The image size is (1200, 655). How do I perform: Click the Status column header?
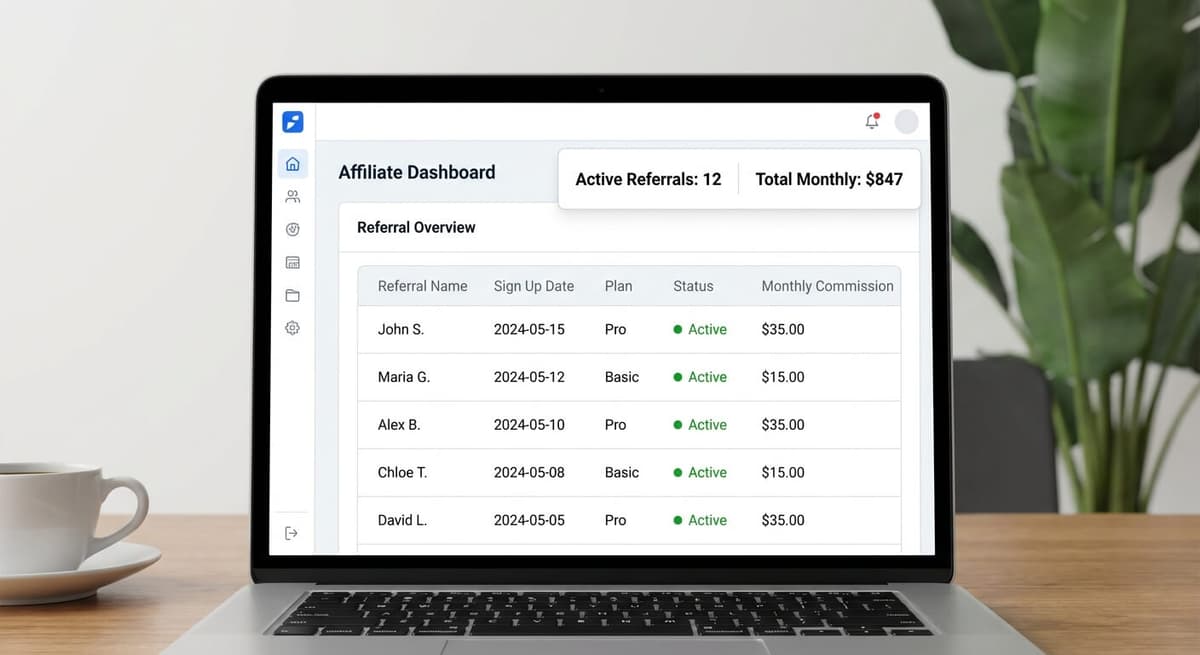693,286
